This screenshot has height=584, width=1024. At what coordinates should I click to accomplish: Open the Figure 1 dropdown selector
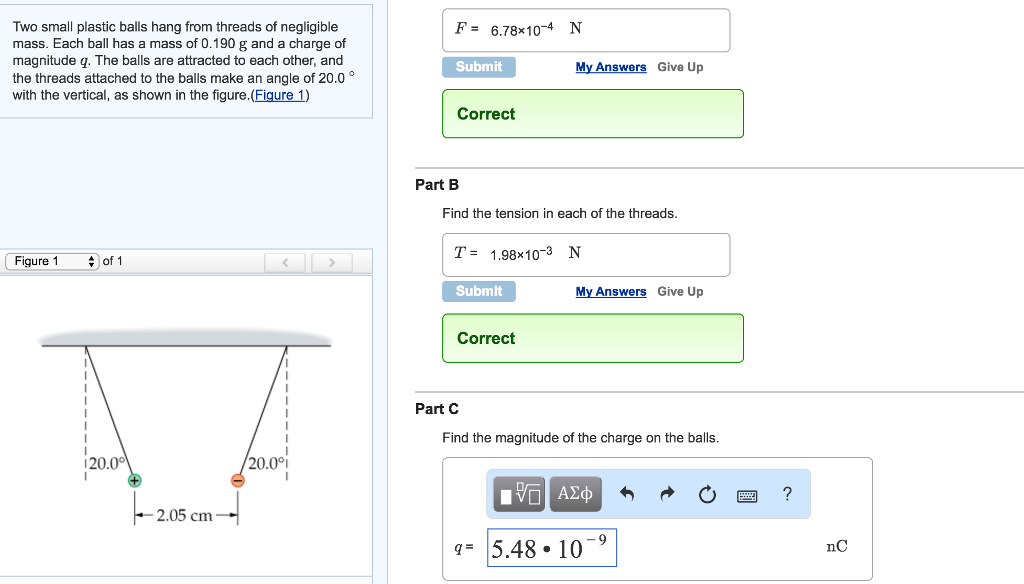(52, 262)
